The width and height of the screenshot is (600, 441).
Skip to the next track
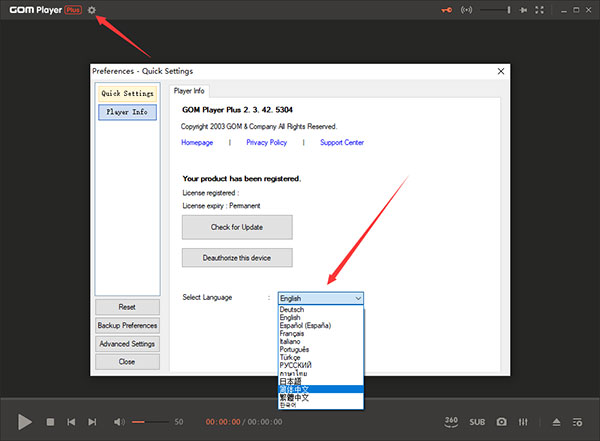[92, 422]
